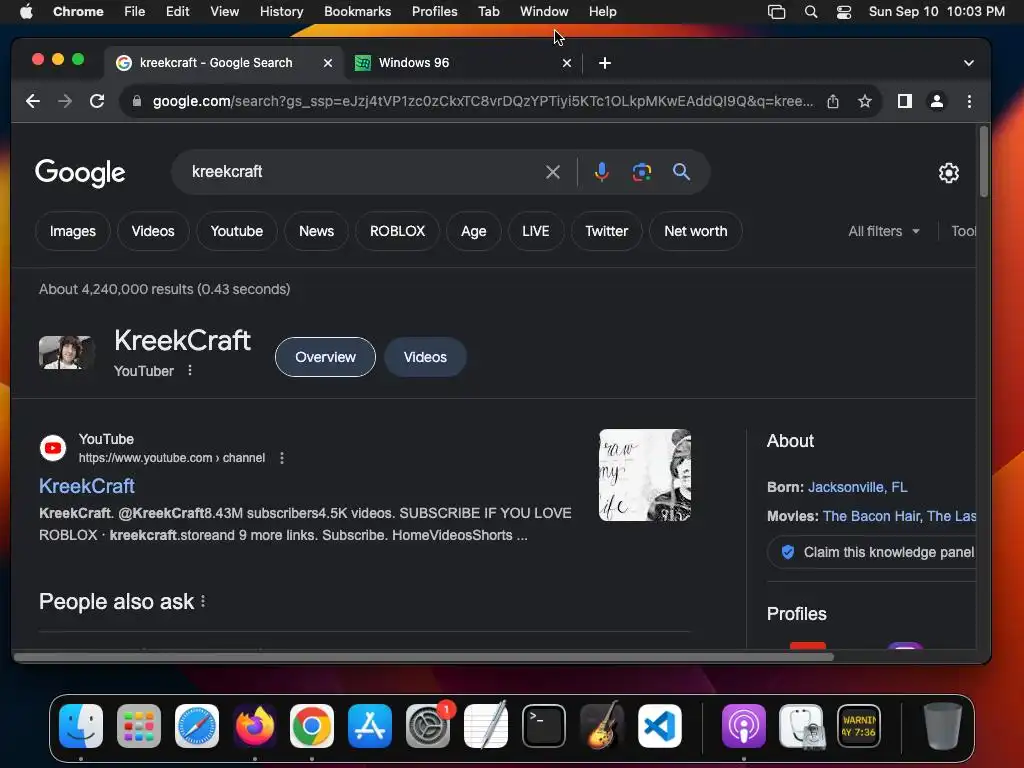Open Spotlight search in menu bar
The width and height of the screenshot is (1024, 768).
coord(810,12)
